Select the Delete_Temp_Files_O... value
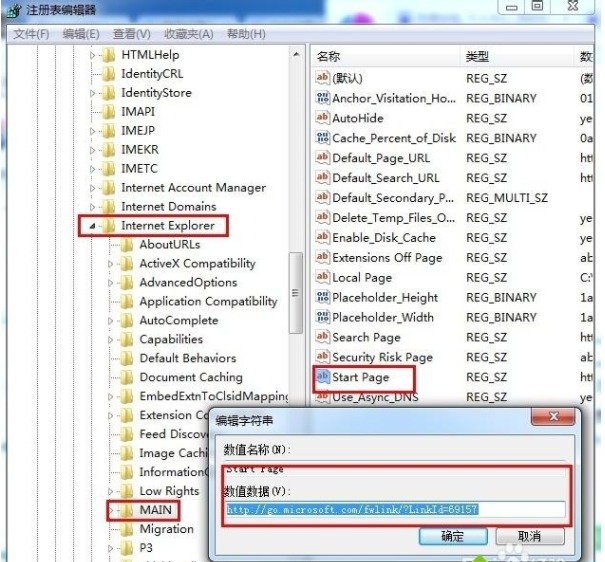605x562 pixels. 394,218
